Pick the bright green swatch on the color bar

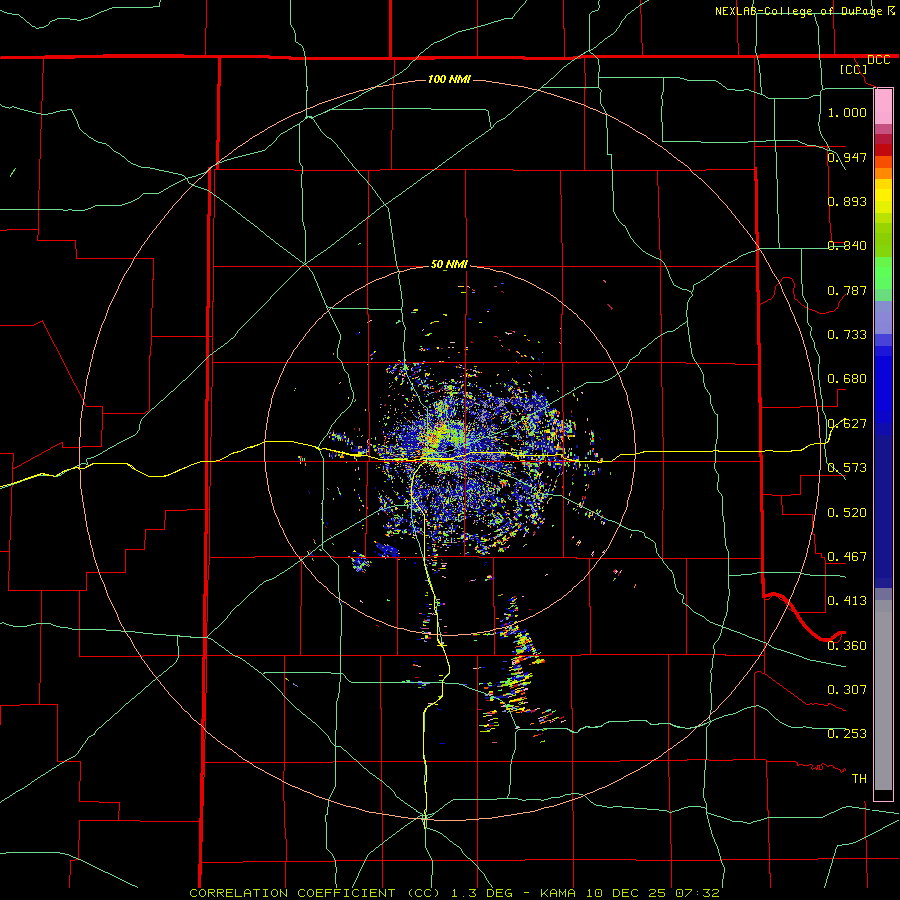click(883, 273)
